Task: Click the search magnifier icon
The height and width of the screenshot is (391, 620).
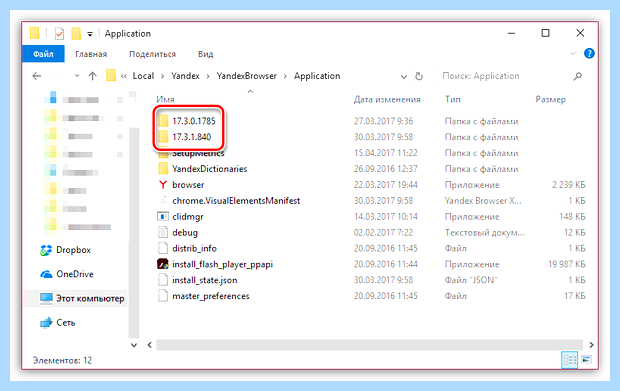Action: coord(578,76)
